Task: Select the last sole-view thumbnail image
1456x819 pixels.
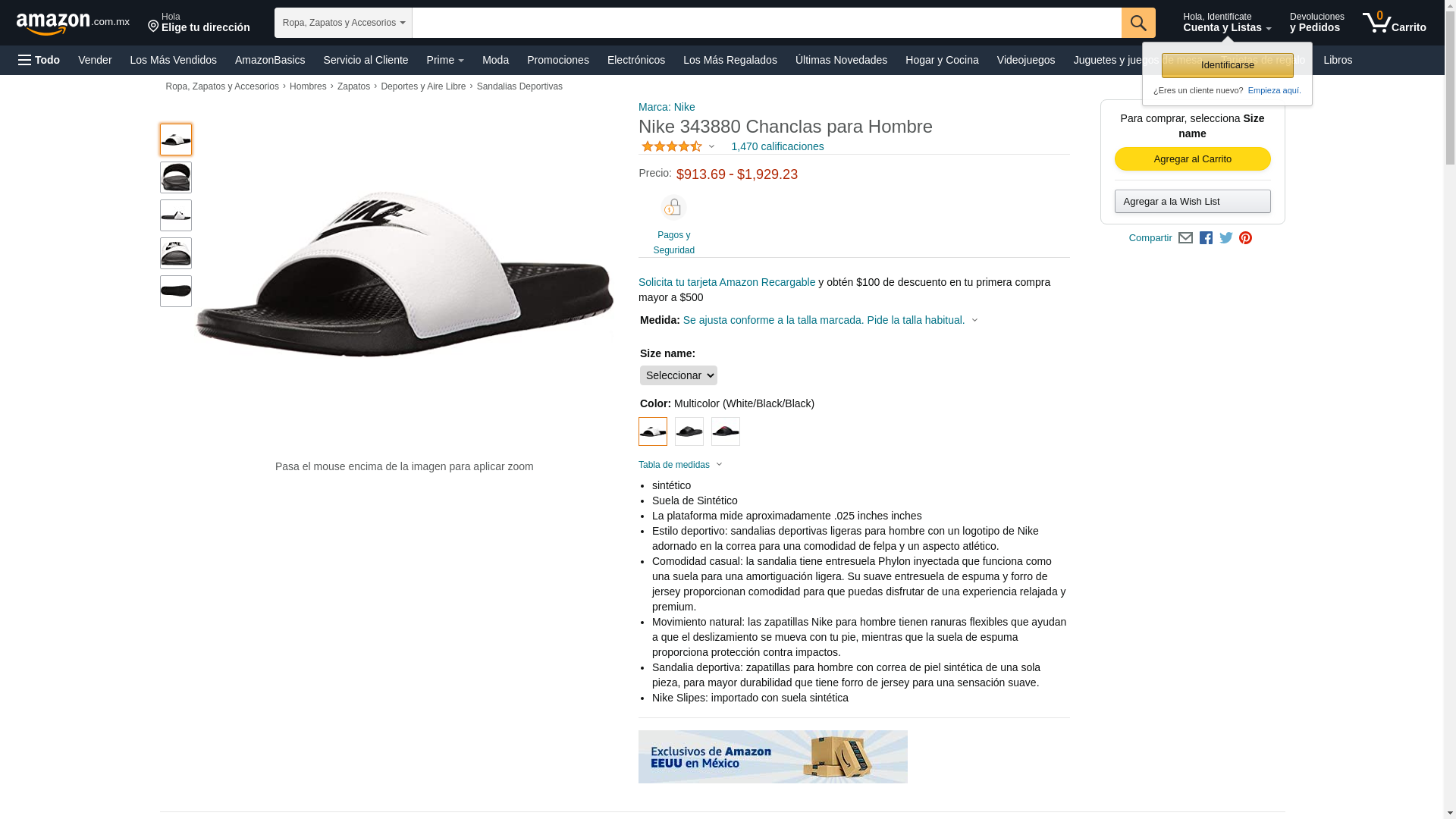Action: point(176,291)
